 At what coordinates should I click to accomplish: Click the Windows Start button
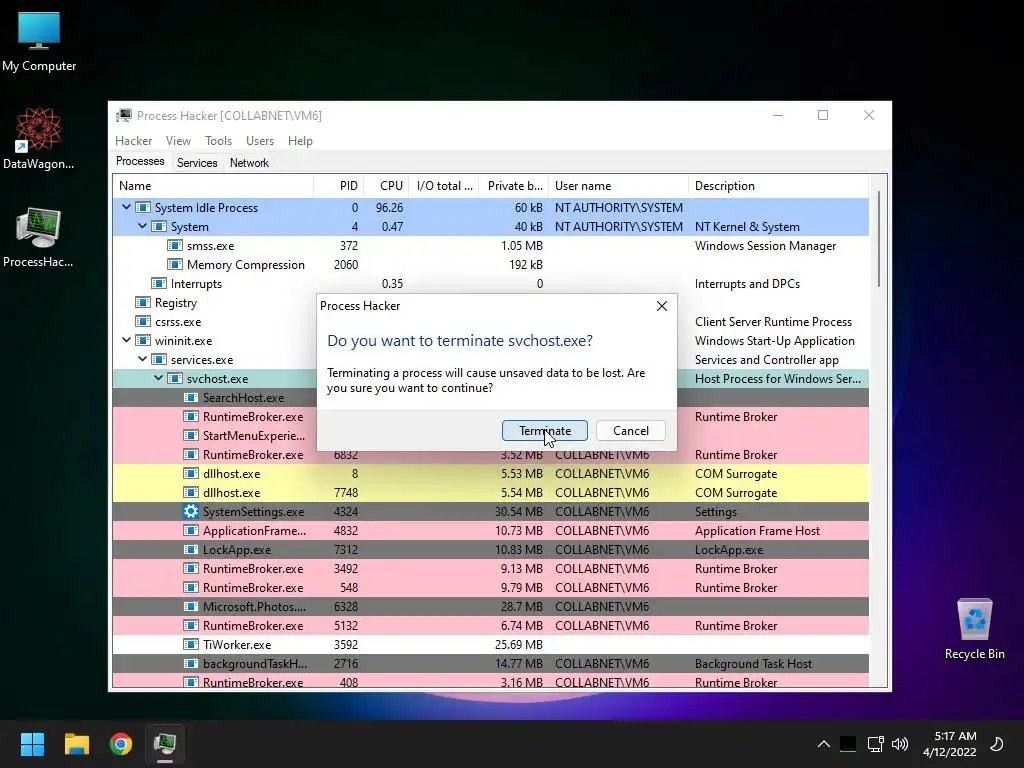pyautogui.click(x=32, y=744)
